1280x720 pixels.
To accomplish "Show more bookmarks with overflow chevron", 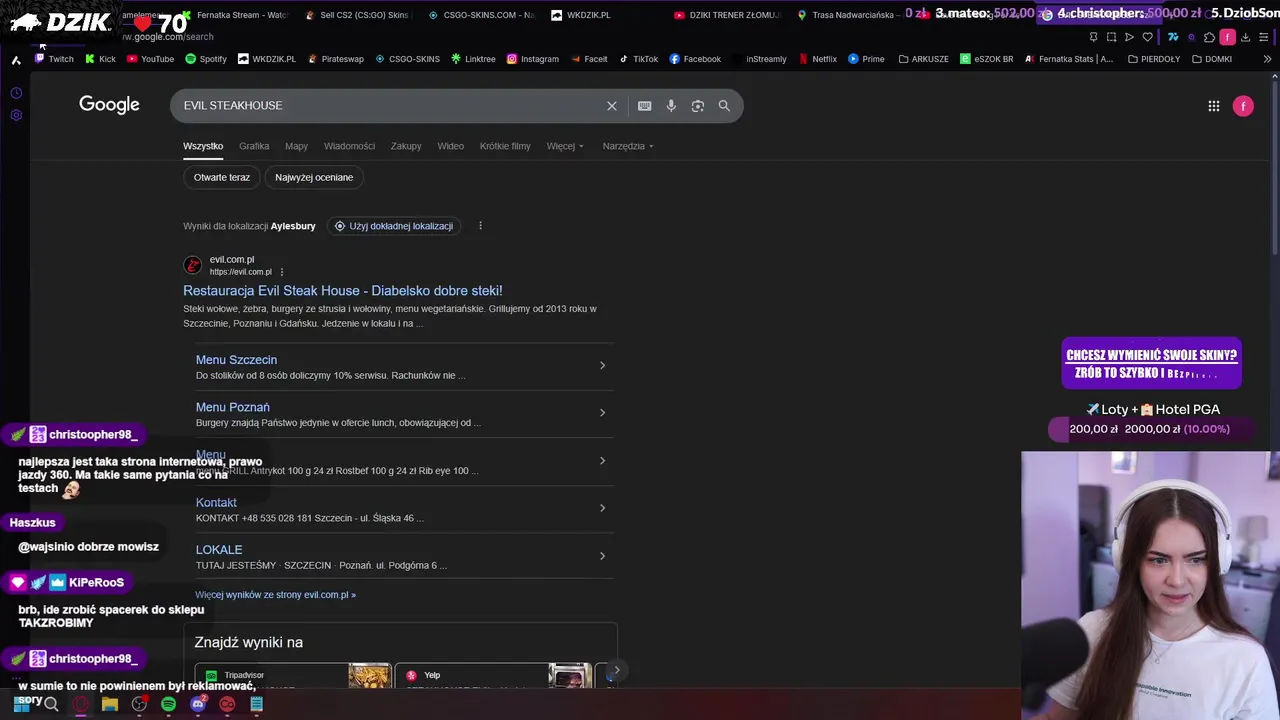I will coord(1267,59).
